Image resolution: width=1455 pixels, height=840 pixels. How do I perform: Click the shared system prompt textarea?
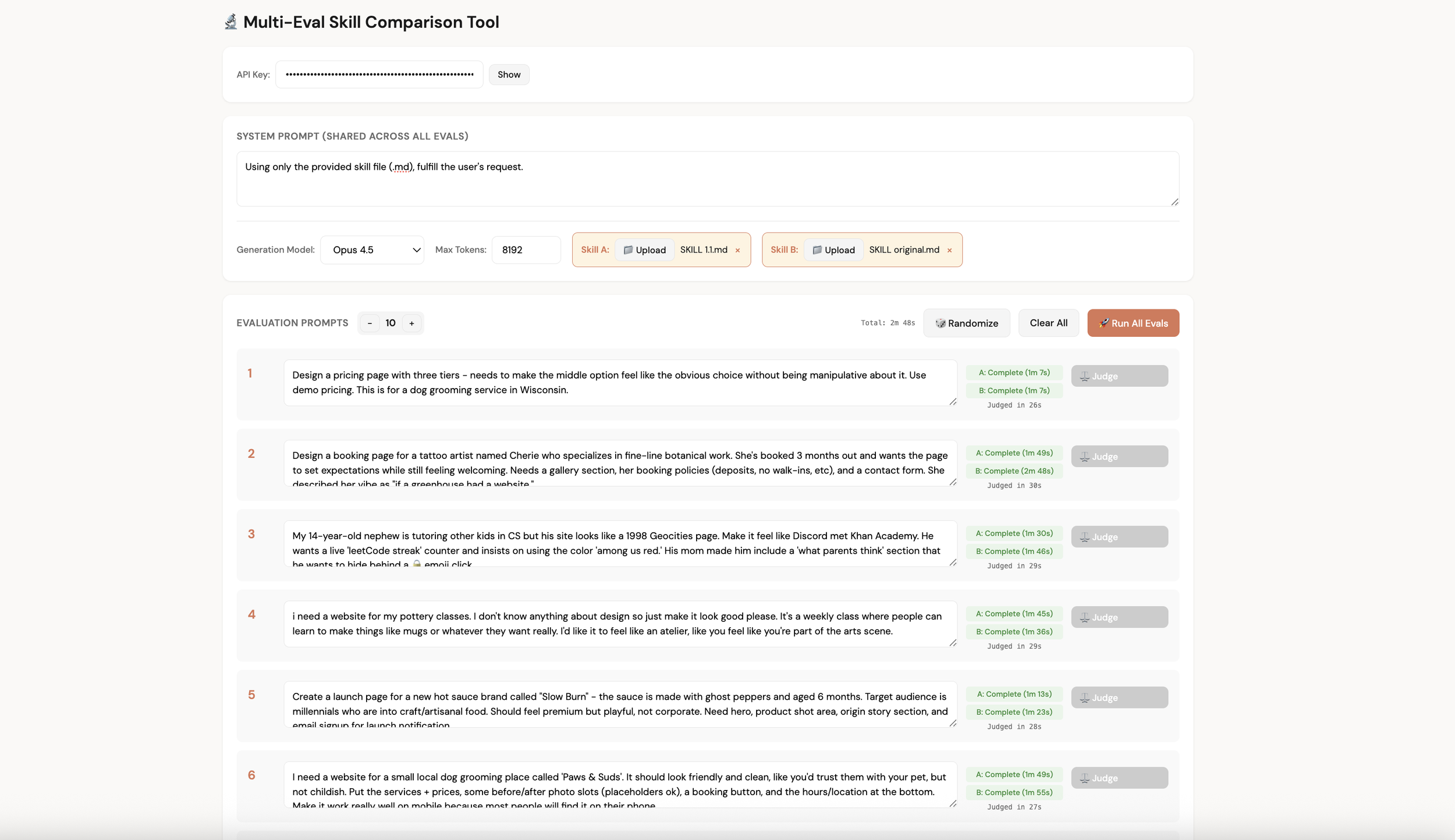[x=707, y=179]
